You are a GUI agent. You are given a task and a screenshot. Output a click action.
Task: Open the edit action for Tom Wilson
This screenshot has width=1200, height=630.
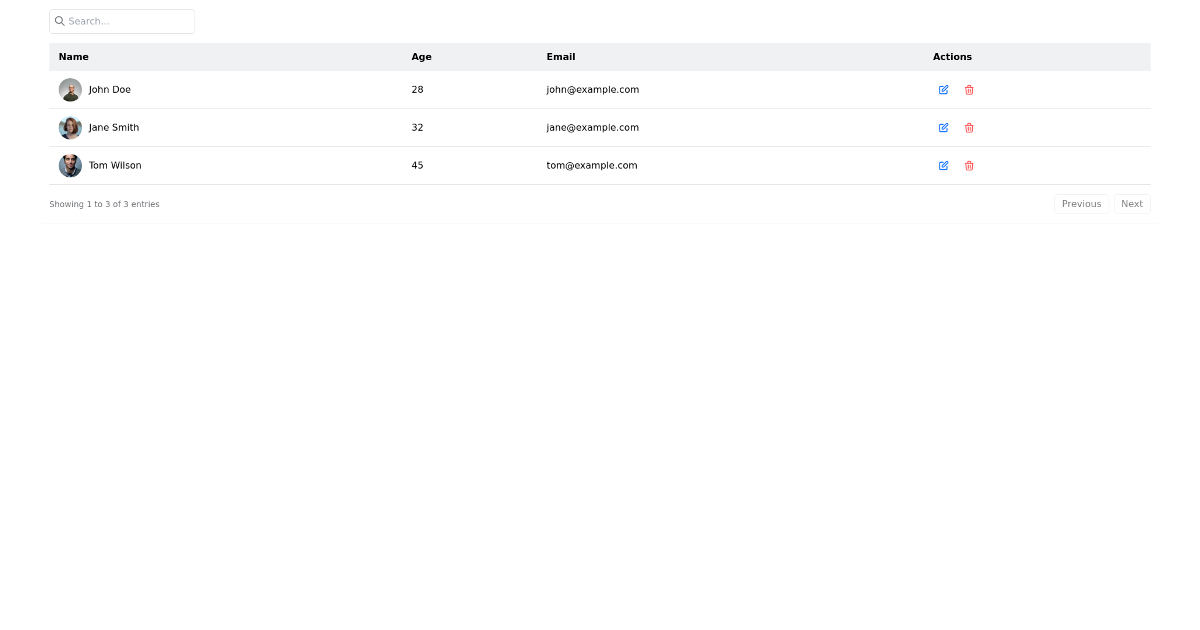[943, 165]
